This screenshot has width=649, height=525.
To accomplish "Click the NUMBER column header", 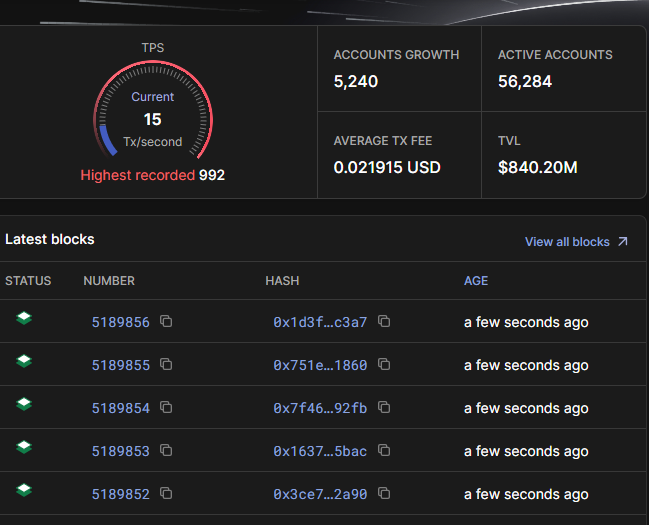I will [109, 281].
